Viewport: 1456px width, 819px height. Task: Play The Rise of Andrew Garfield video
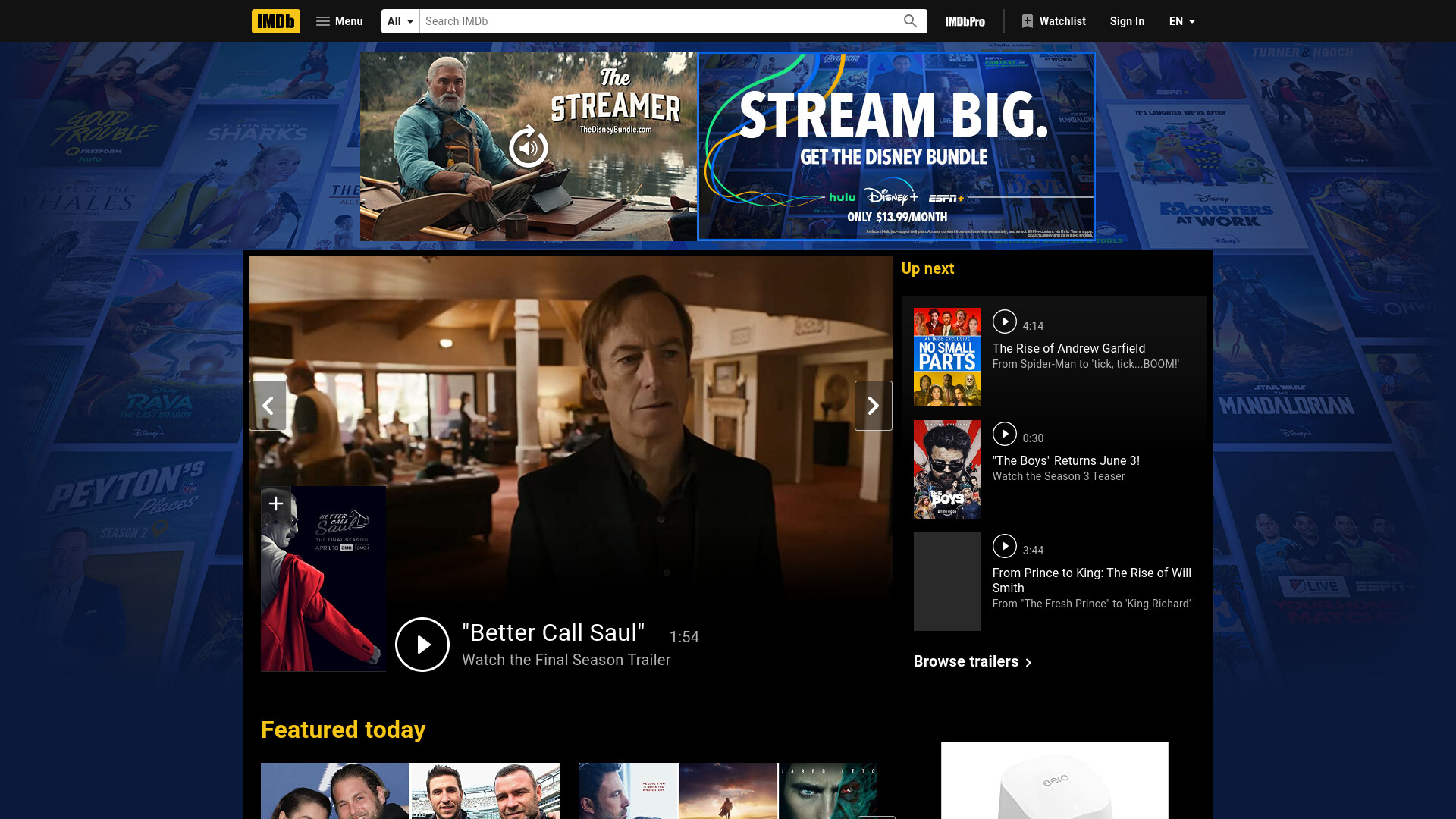pos(1005,322)
